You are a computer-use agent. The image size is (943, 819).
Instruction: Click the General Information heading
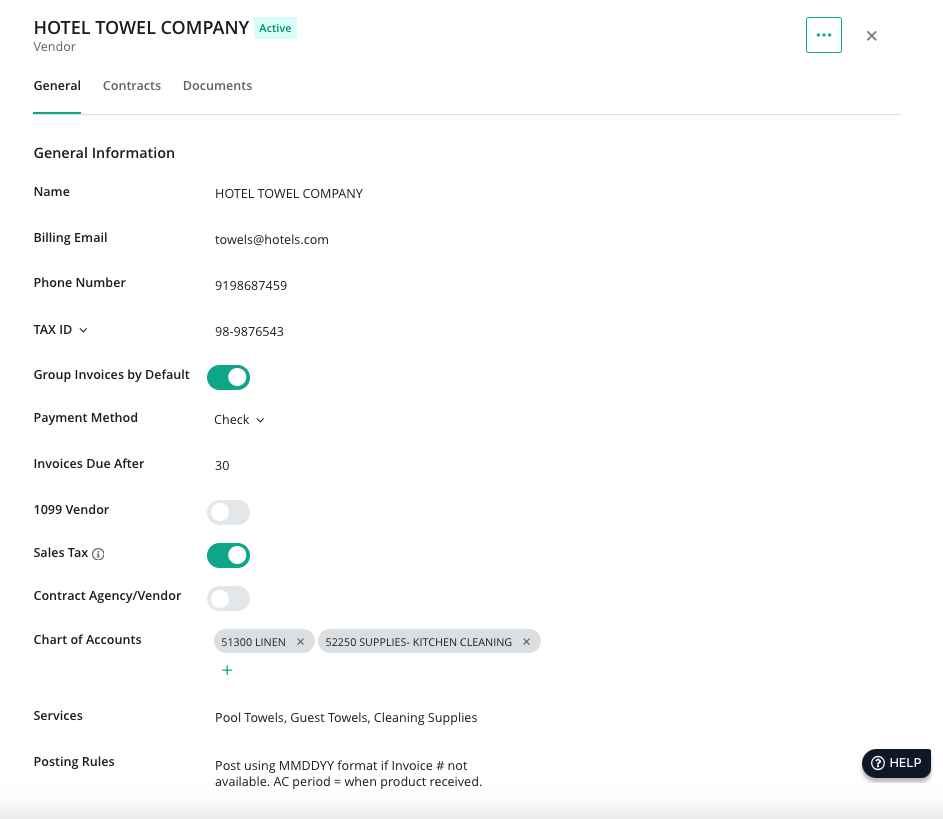104,153
